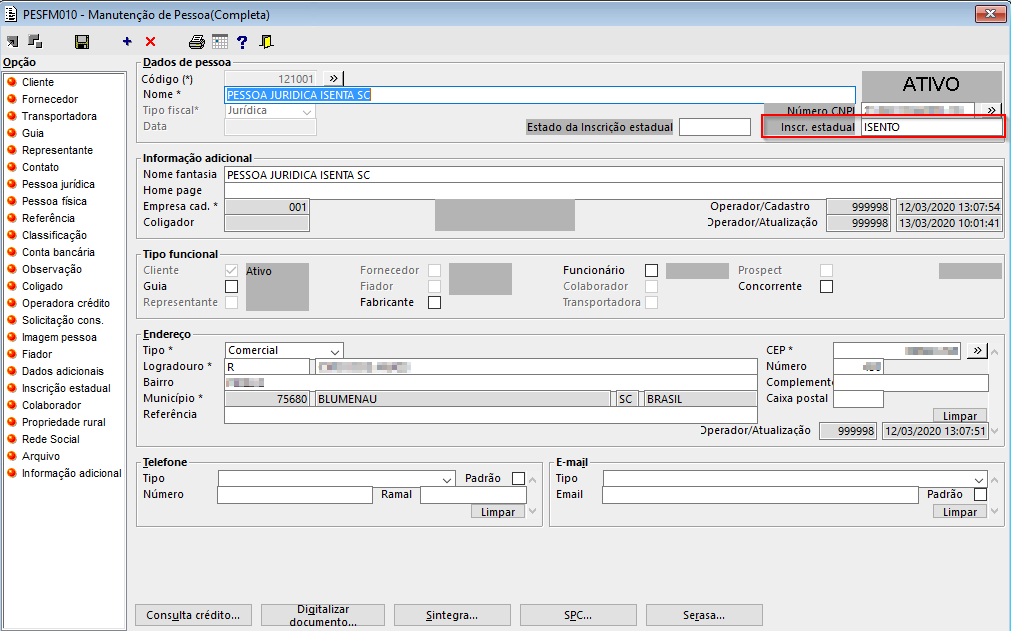Click the disabled Cliente checkbox

pos(231,270)
